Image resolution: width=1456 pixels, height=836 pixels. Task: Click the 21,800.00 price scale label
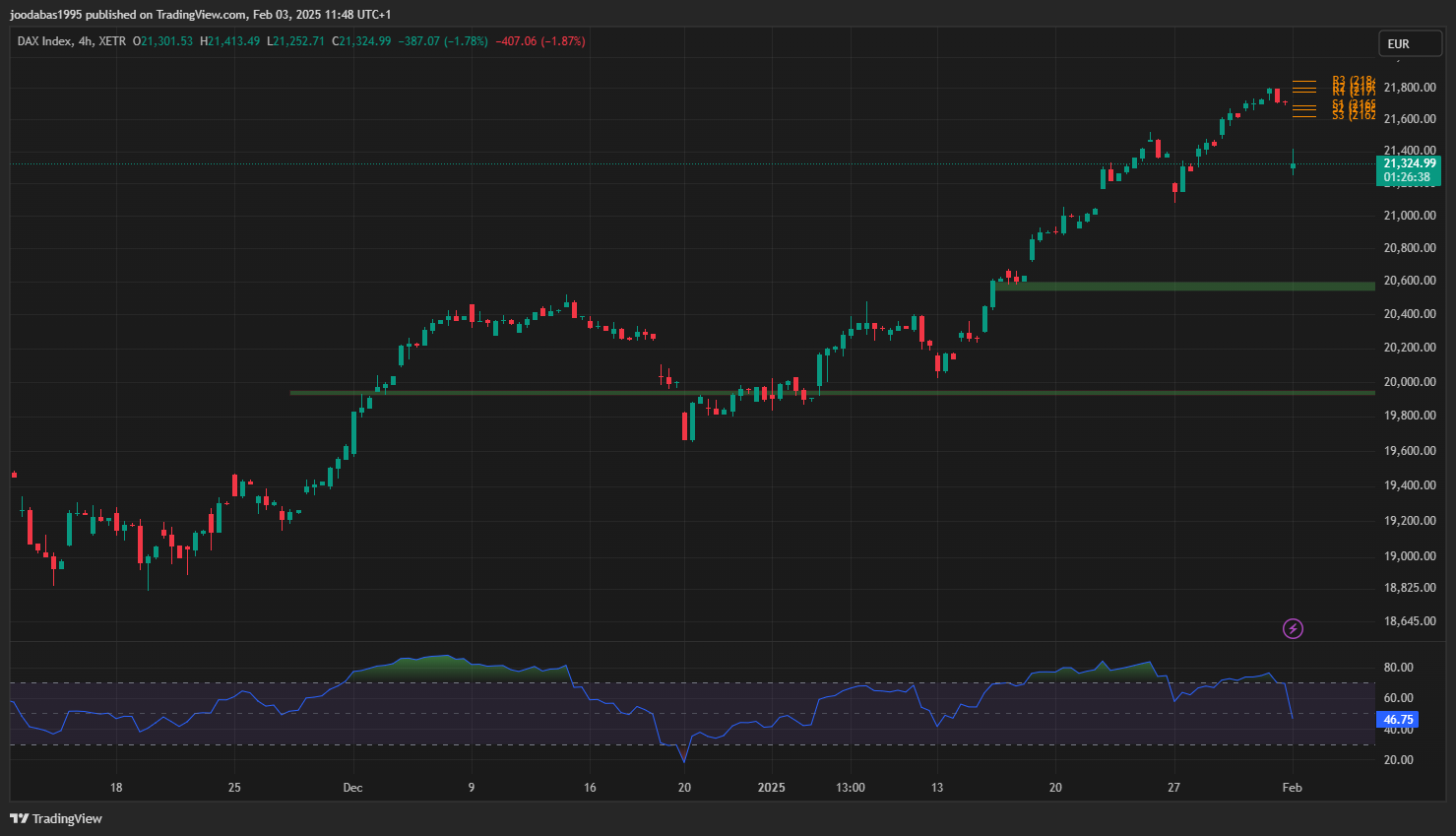click(x=1409, y=88)
